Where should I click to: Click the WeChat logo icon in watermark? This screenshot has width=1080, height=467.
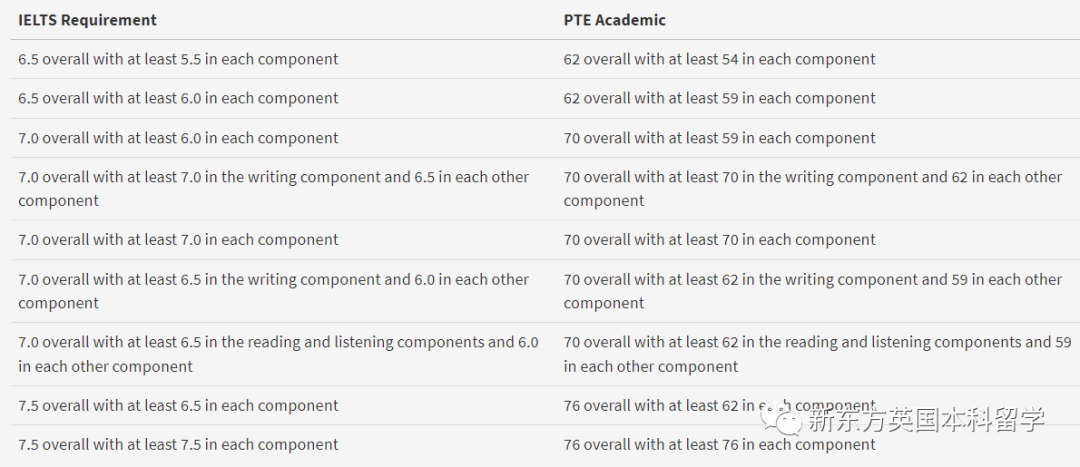tap(782, 419)
